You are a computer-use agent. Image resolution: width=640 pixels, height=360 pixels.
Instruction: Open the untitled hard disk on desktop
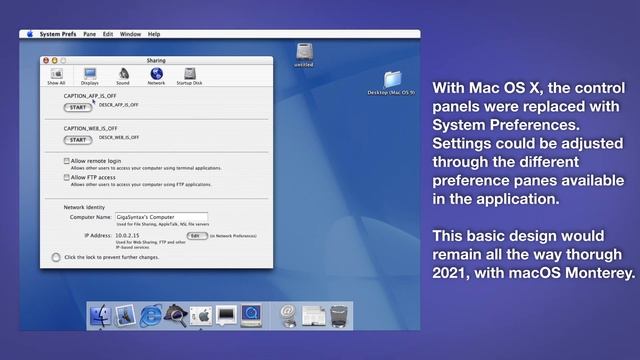(304, 55)
